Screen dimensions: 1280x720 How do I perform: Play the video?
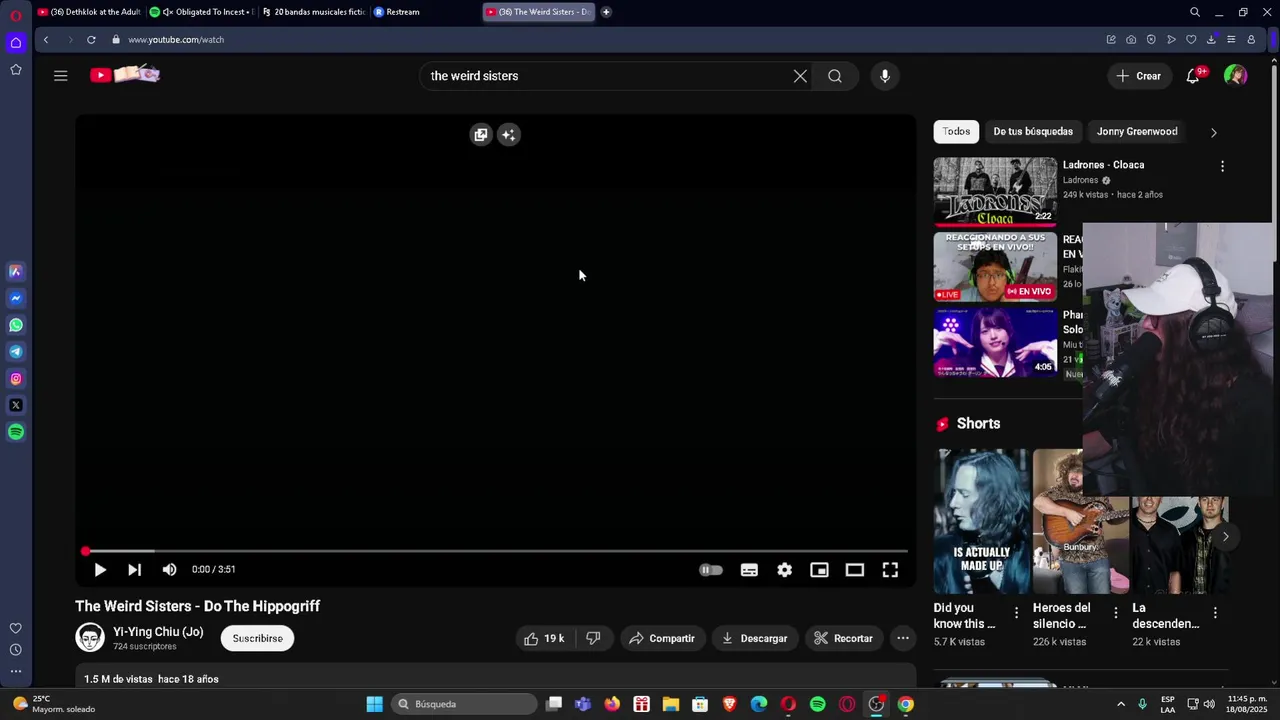[100, 570]
